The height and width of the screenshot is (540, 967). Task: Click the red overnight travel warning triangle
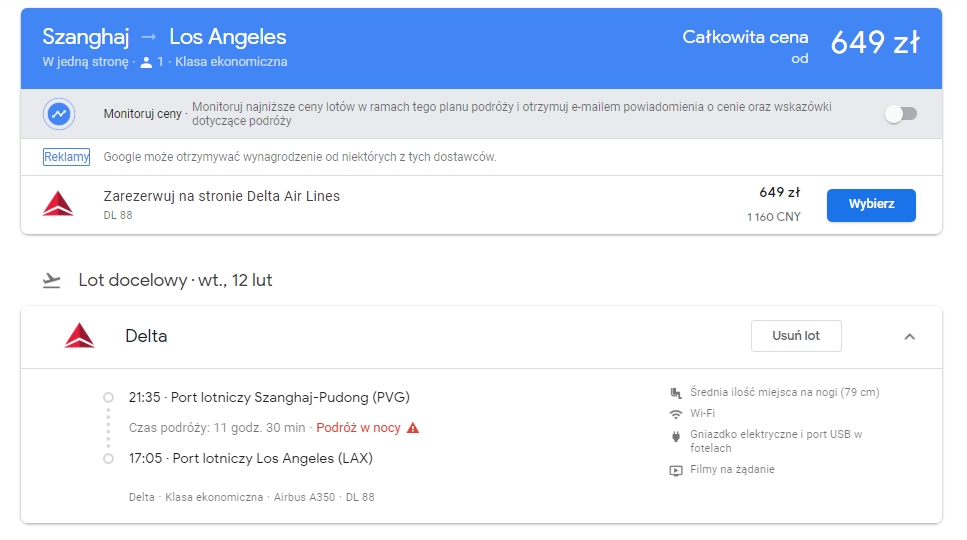(x=413, y=427)
